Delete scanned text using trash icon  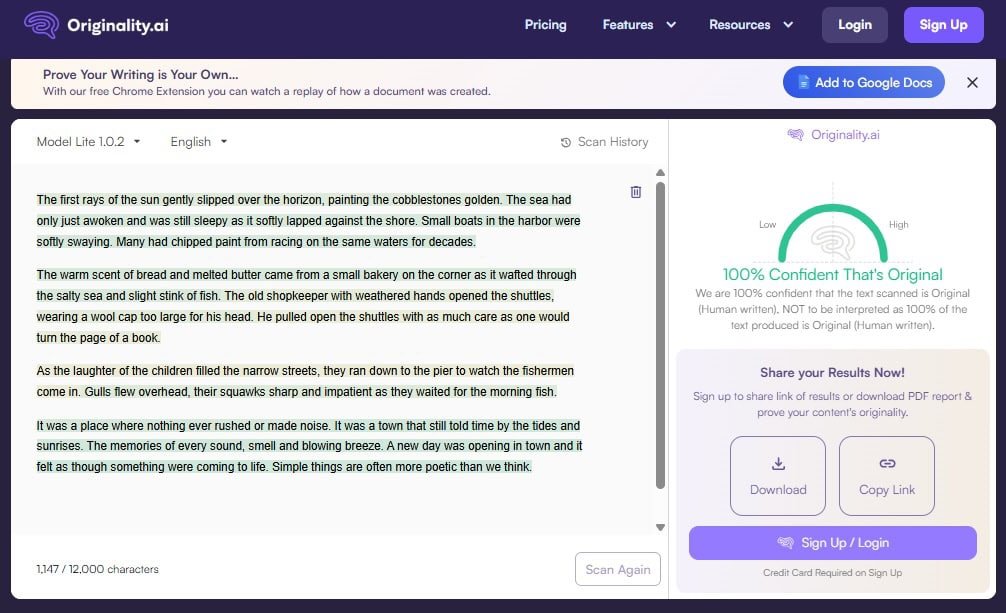coord(636,192)
